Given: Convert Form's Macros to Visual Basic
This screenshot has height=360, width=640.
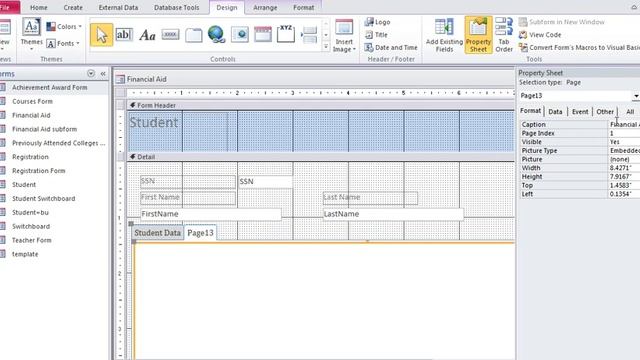Looking at the screenshot, I should [579, 47].
